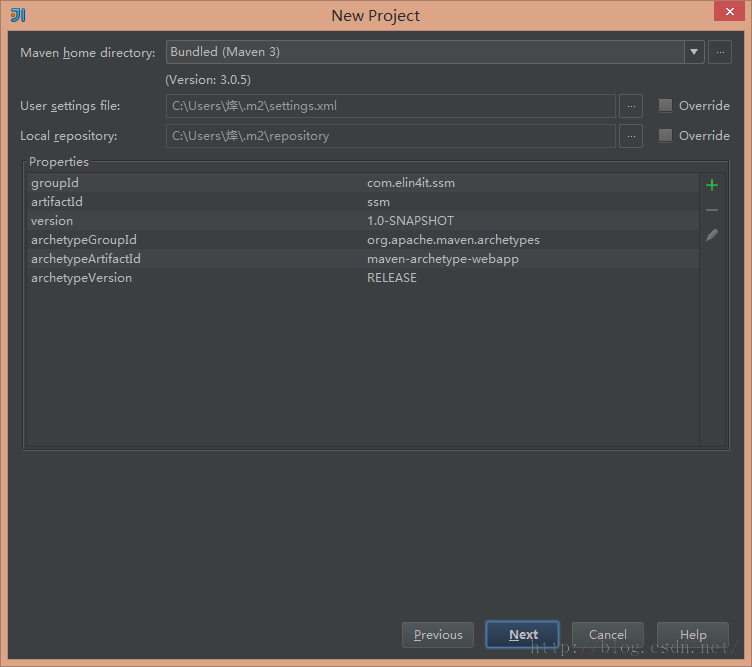The width and height of the screenshot is (752, 667).
Task: Click the Next button
Action: tap(522, 634)
